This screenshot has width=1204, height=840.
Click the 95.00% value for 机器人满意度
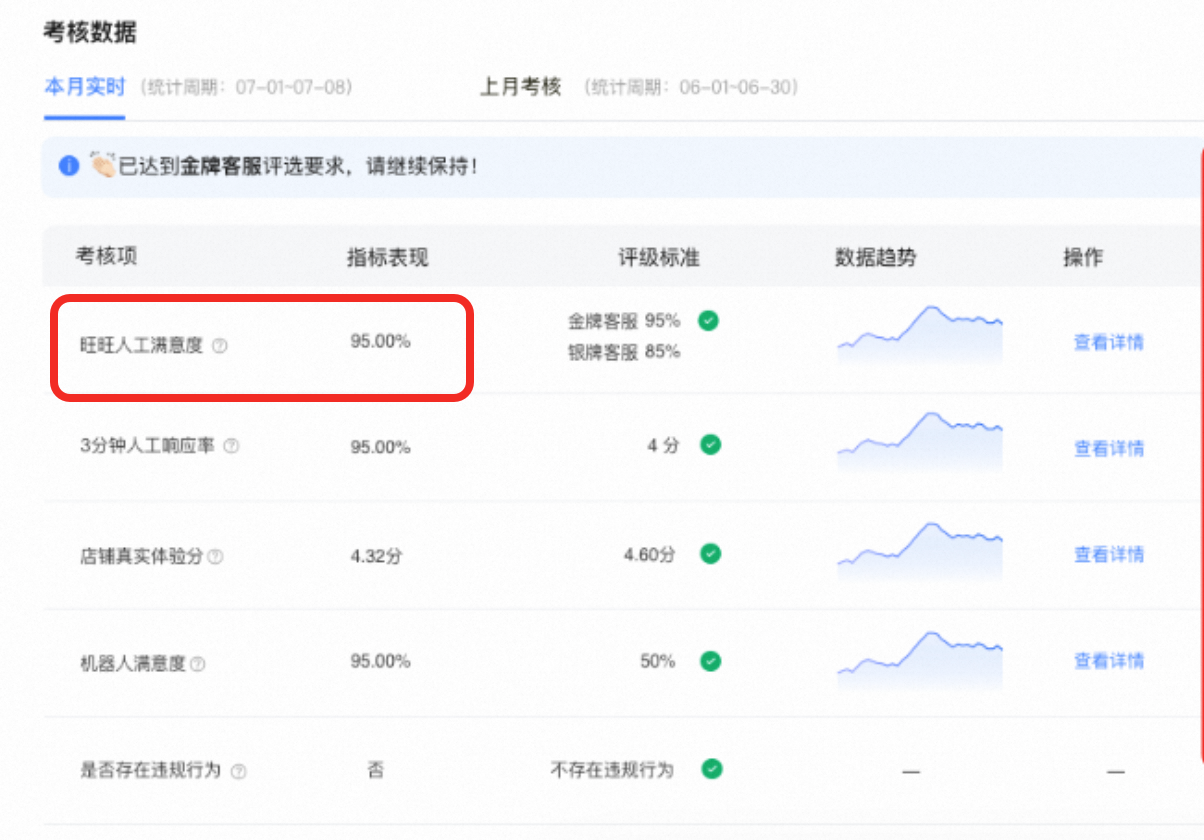click(x=380, y=661)
